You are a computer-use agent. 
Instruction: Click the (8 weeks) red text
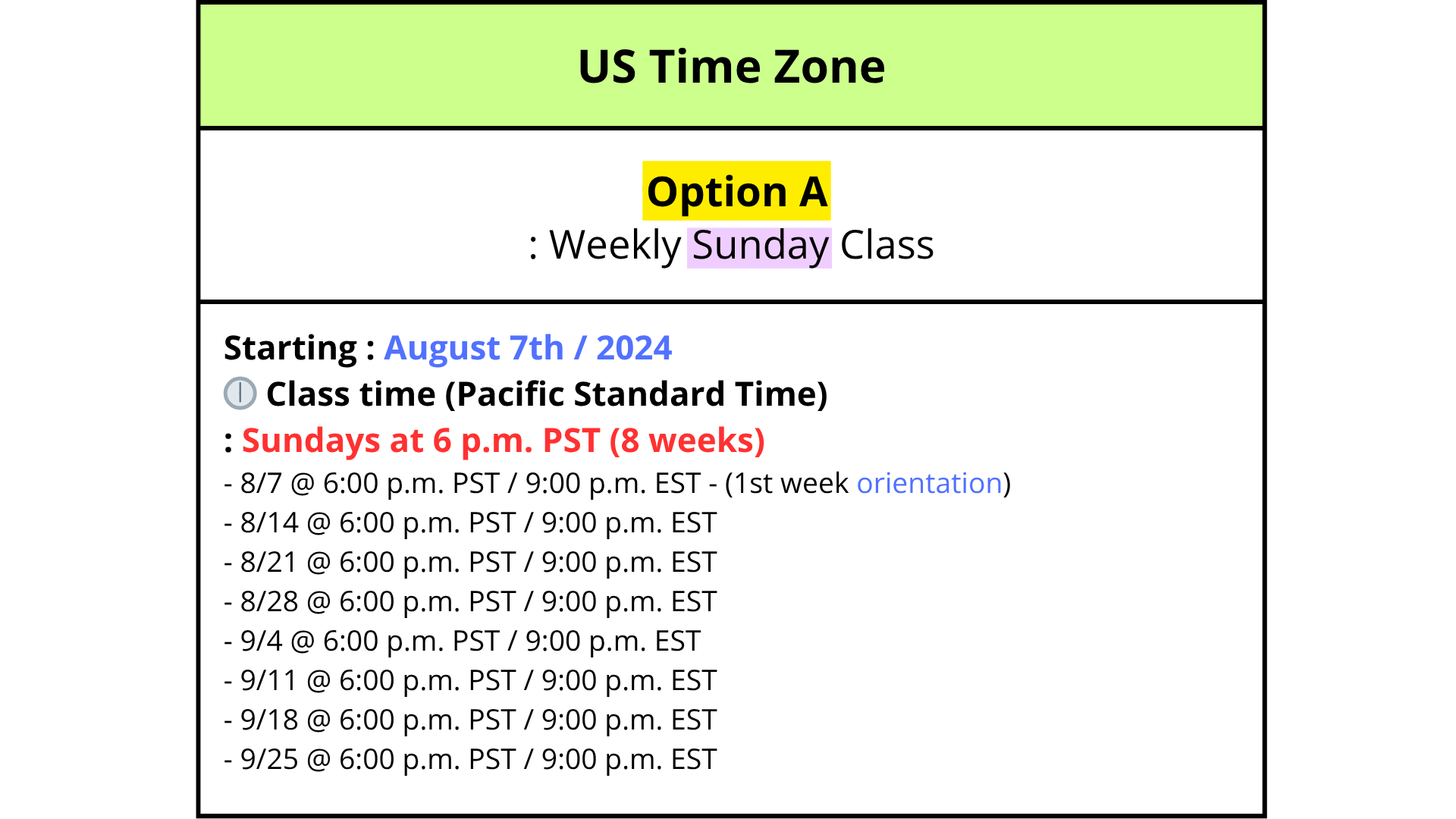click(687, 441)
